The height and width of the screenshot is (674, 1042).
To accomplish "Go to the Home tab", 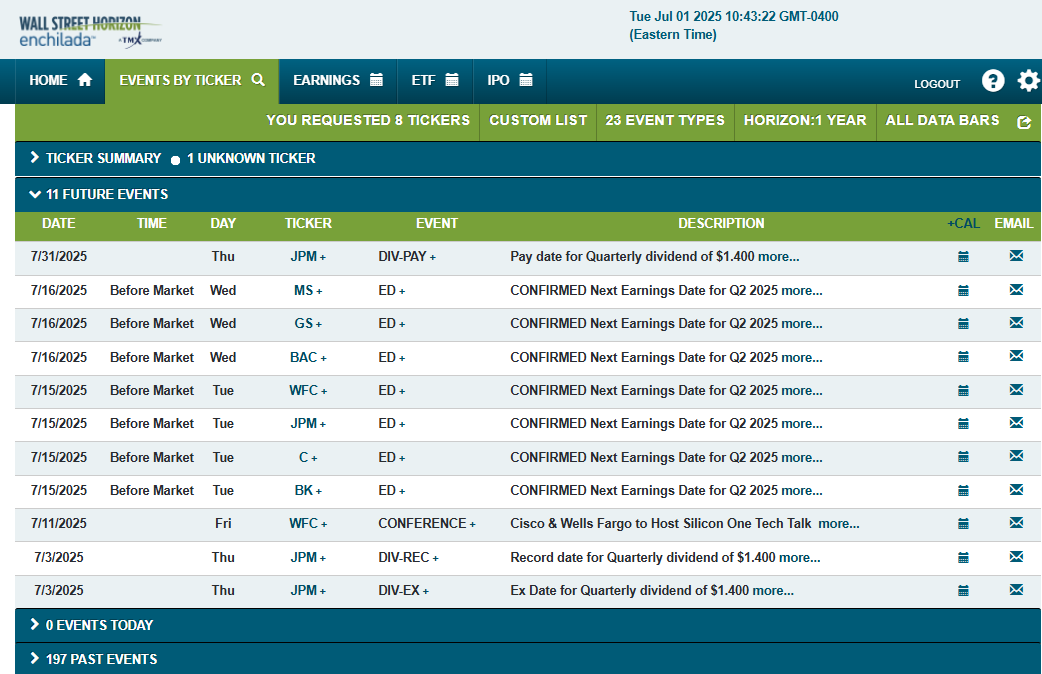I will 60,80.
